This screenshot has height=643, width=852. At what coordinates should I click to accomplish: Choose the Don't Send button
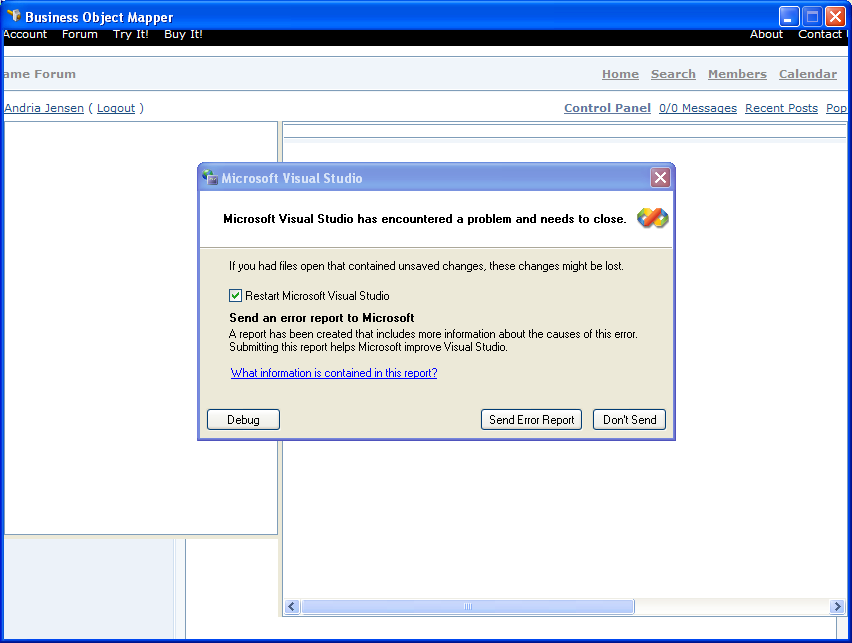coord(629,420)
